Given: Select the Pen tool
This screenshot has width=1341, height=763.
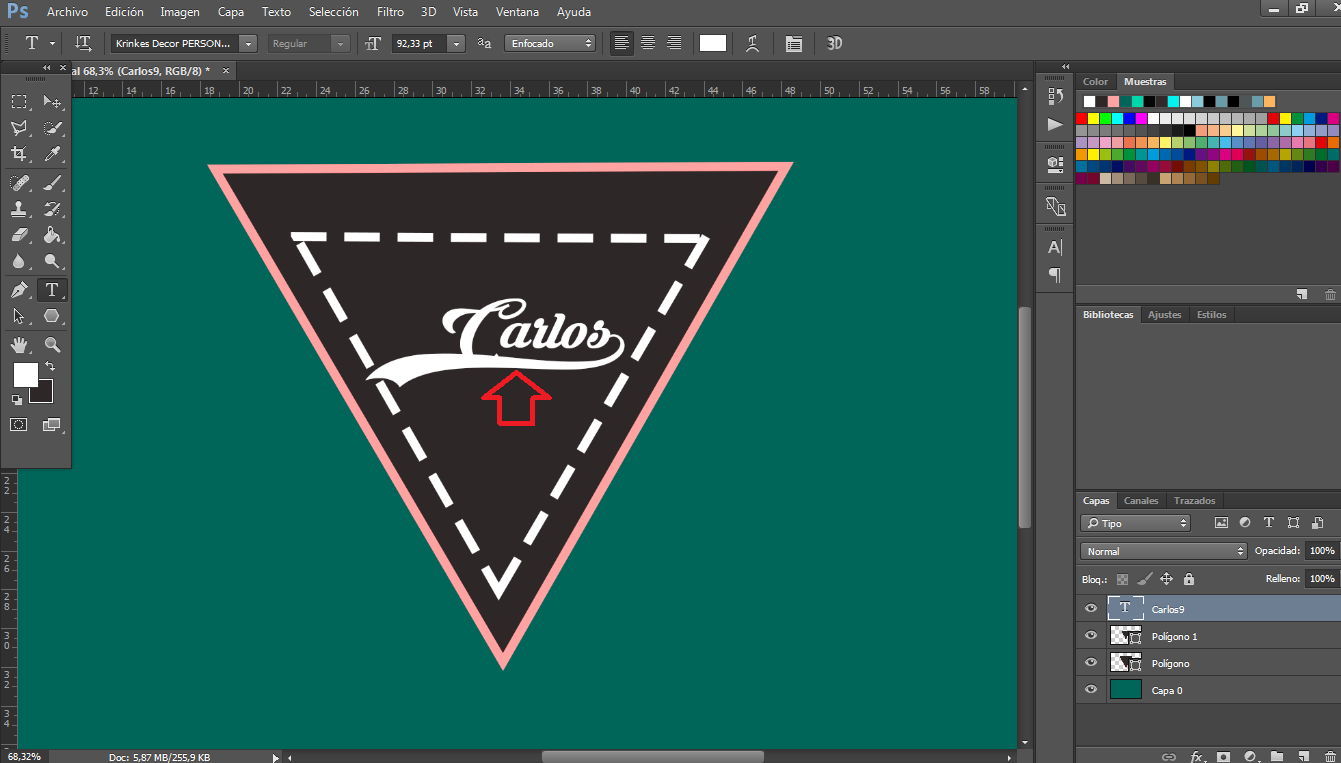Looking at the screenshot, I should 19,290.
